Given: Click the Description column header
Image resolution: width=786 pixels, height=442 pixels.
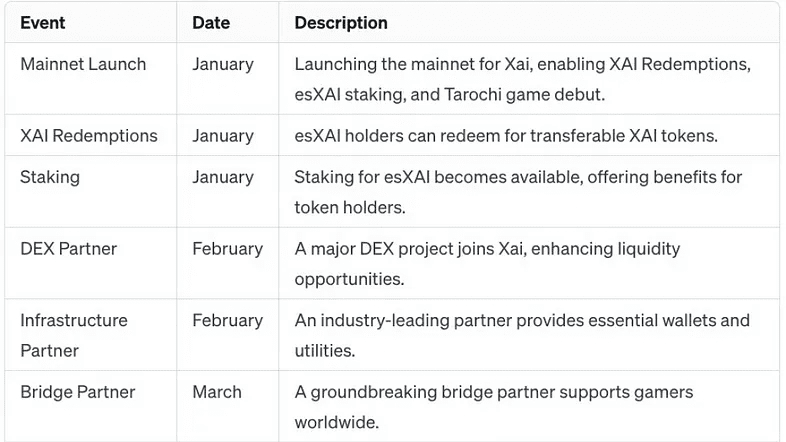Looking at the screenshot, I should click(341, 23).
